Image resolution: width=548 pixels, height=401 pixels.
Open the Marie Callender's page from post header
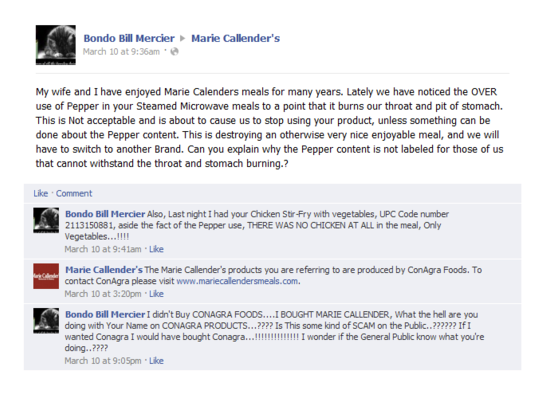(236, 38)
